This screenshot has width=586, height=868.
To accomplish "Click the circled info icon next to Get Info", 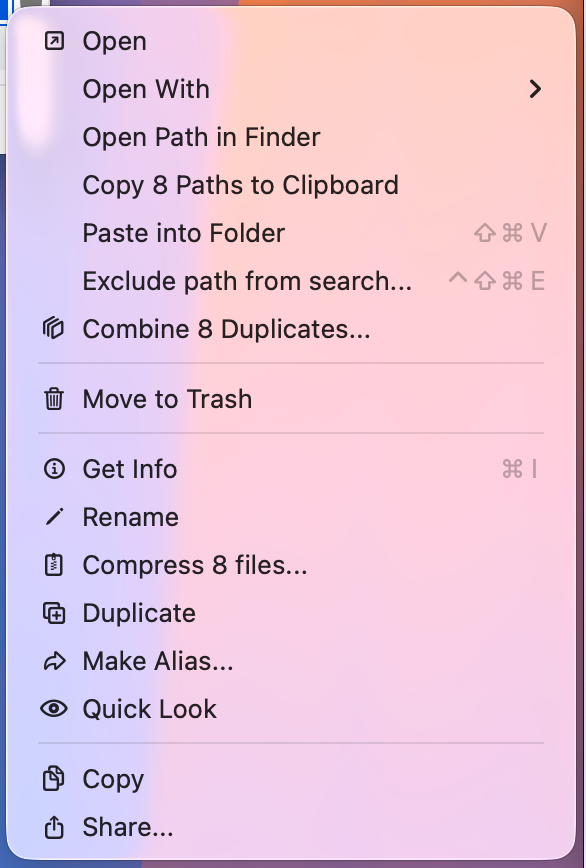I will pyautogui.click(x=53, y=469).
